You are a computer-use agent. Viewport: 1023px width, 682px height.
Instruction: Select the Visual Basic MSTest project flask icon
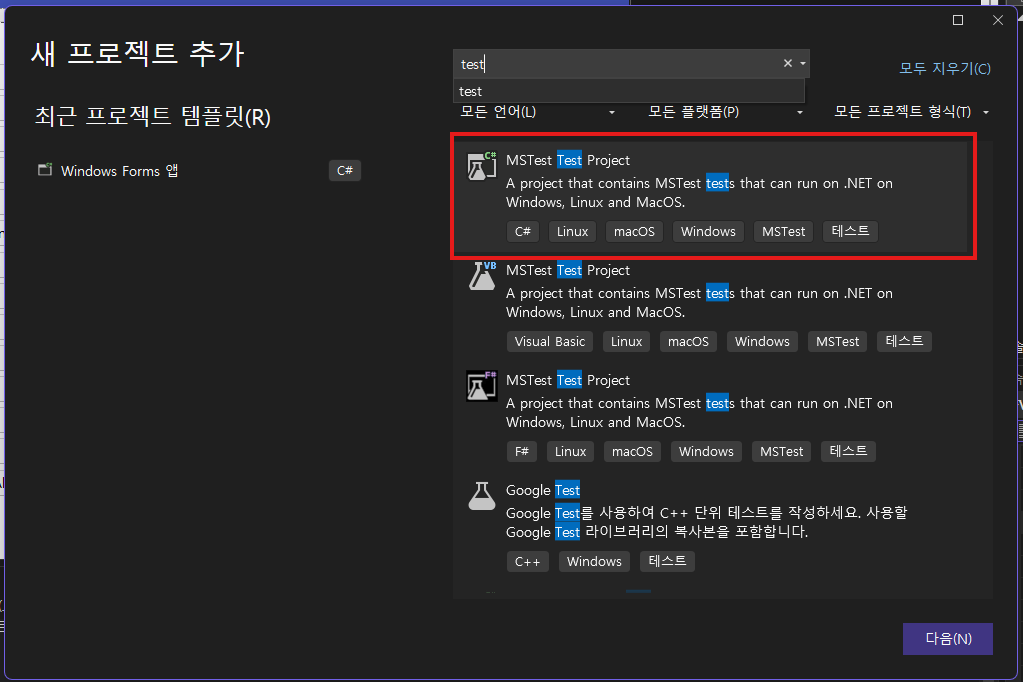481,275
